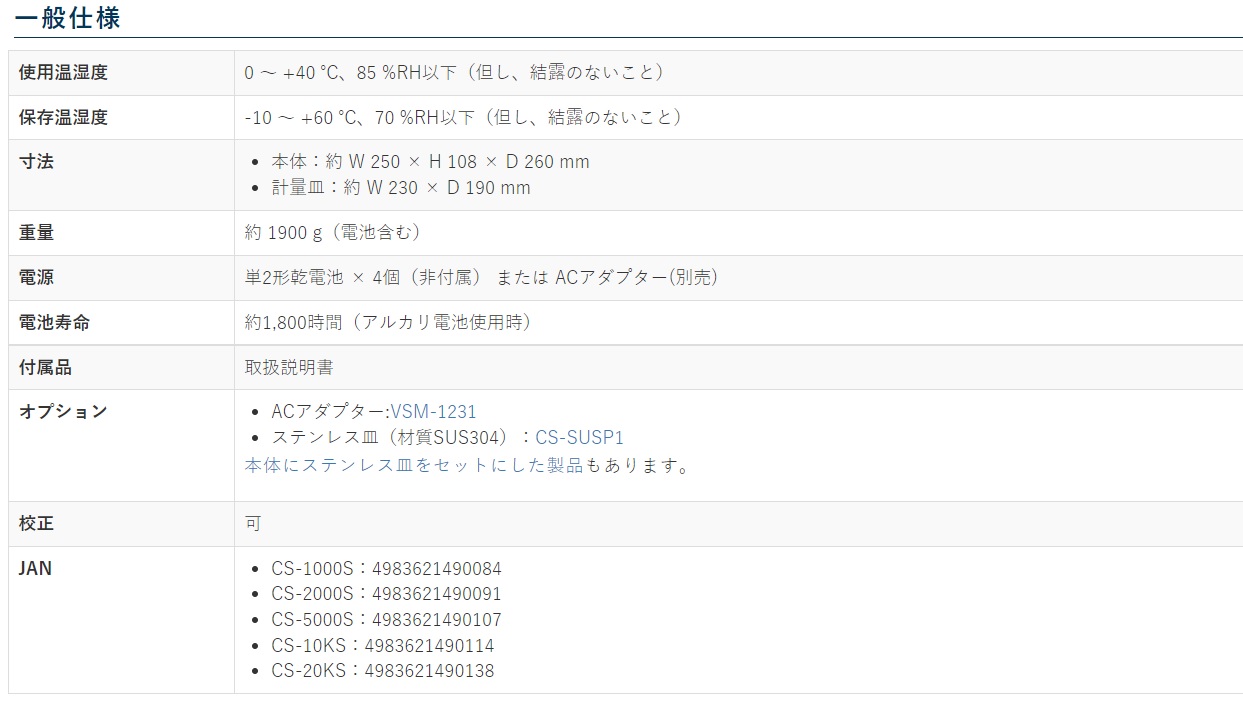The height and width of the screenshot is (714, 1243).
Task: Open the VSM-1231 AC adapter link
Action: pyautogui.click(x=433, y=412)
